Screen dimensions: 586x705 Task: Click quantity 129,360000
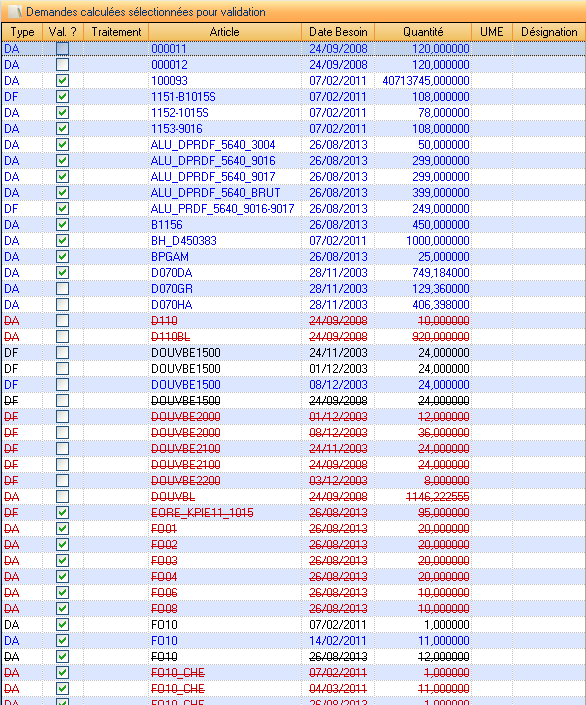[x=441, y=289]
